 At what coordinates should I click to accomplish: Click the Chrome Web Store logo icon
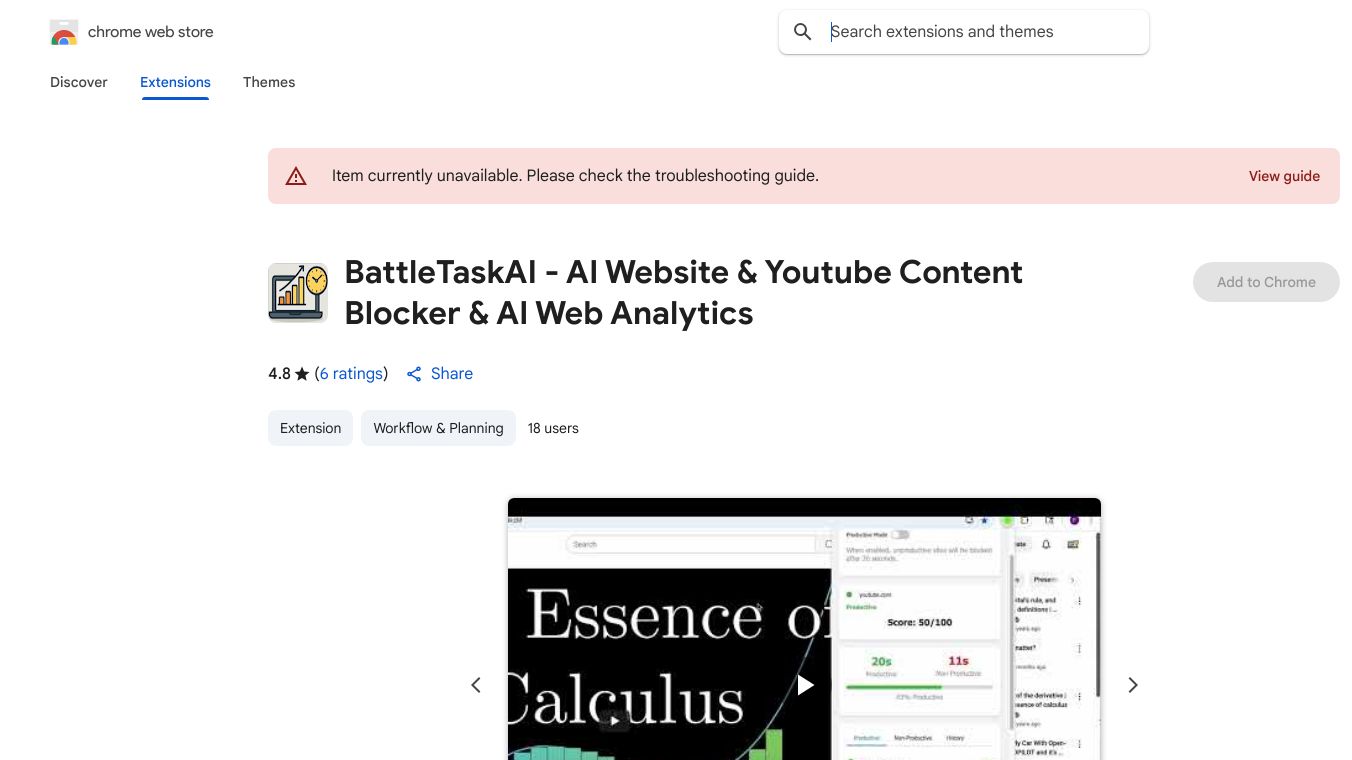(x=64, y=33)
